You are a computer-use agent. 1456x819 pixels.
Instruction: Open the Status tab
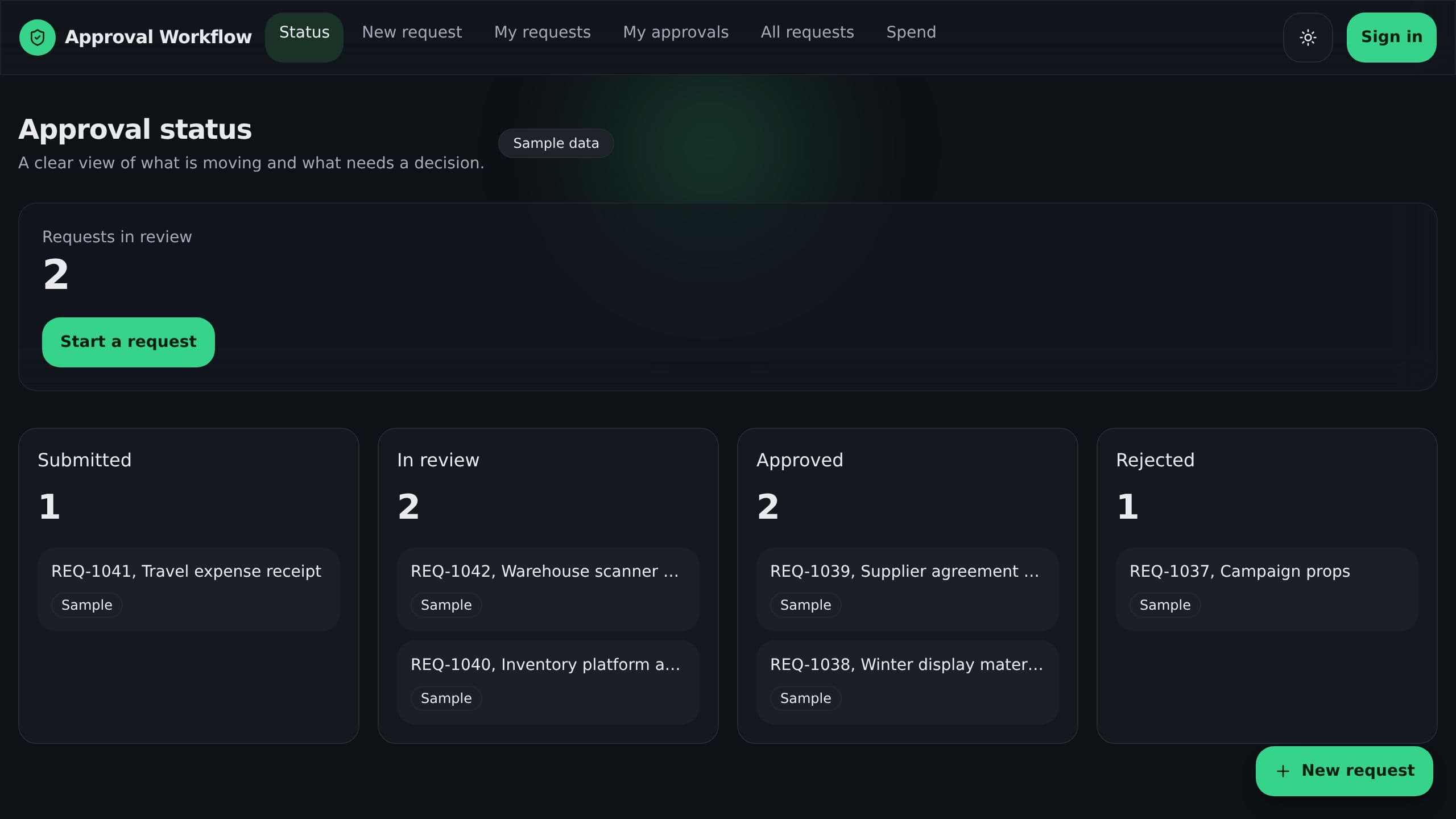304,38
